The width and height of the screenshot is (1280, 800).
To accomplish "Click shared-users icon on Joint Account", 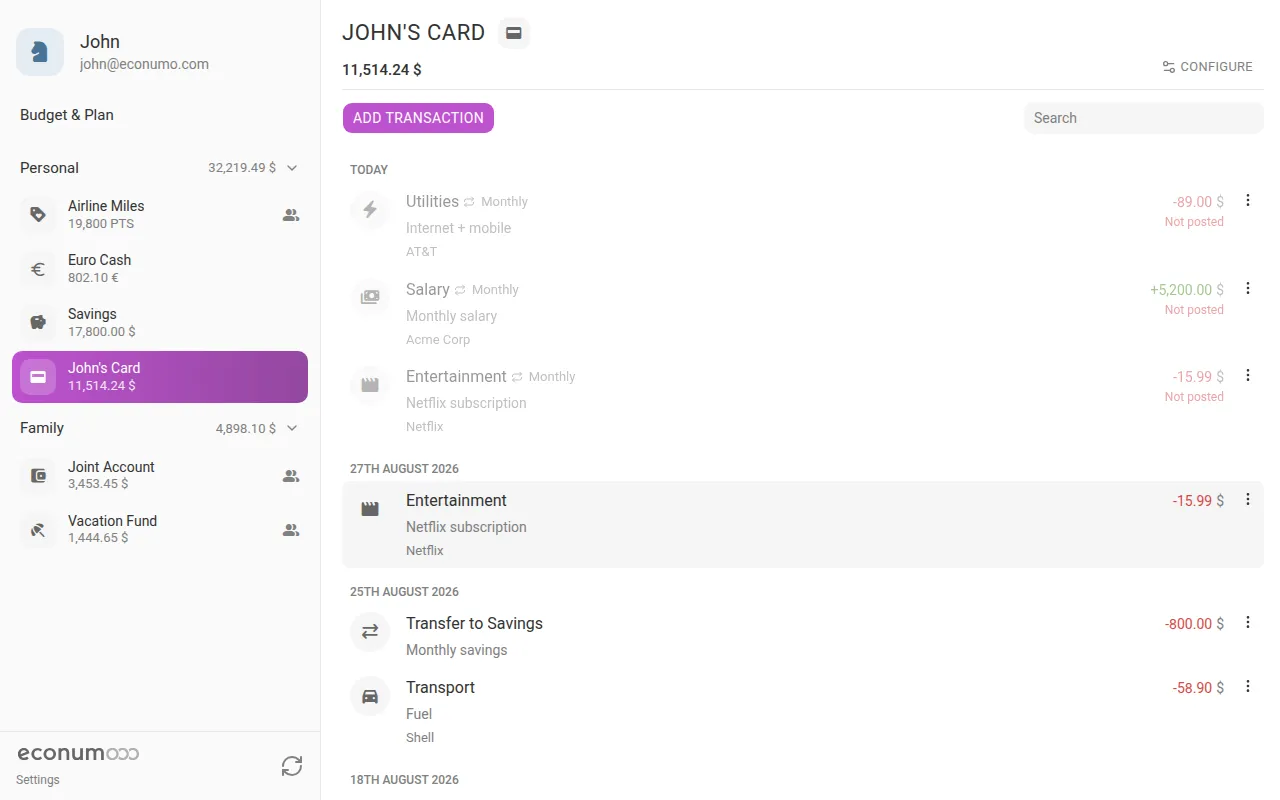I will coord(291,476).
